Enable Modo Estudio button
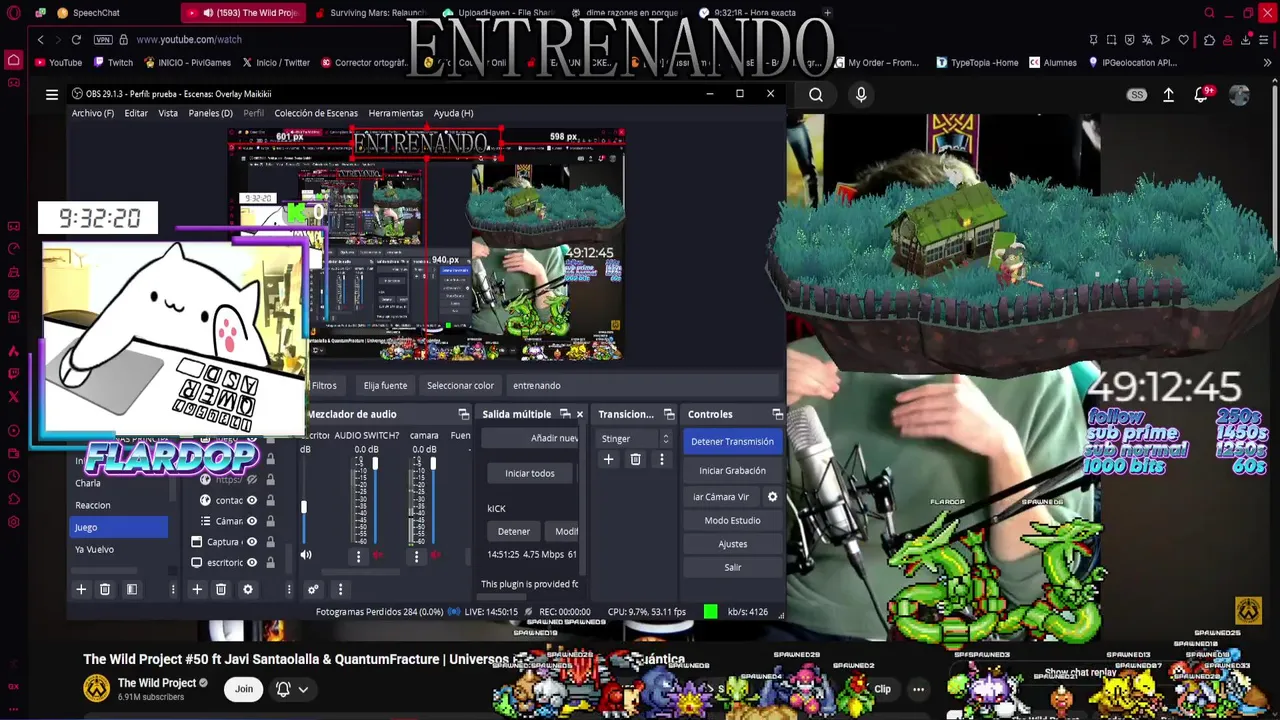The height and width of the screenshot is (720, 1280). [x=732, y=520]
